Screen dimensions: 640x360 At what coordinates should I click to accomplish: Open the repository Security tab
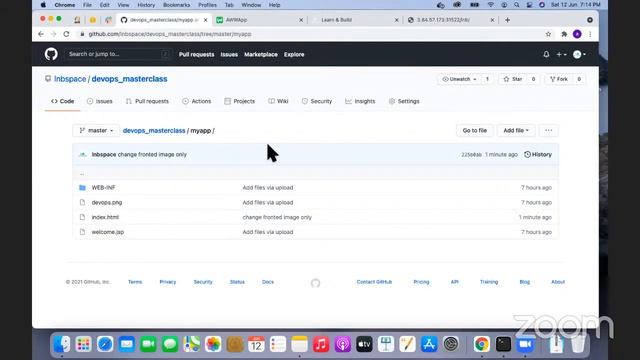pos(317,101)
